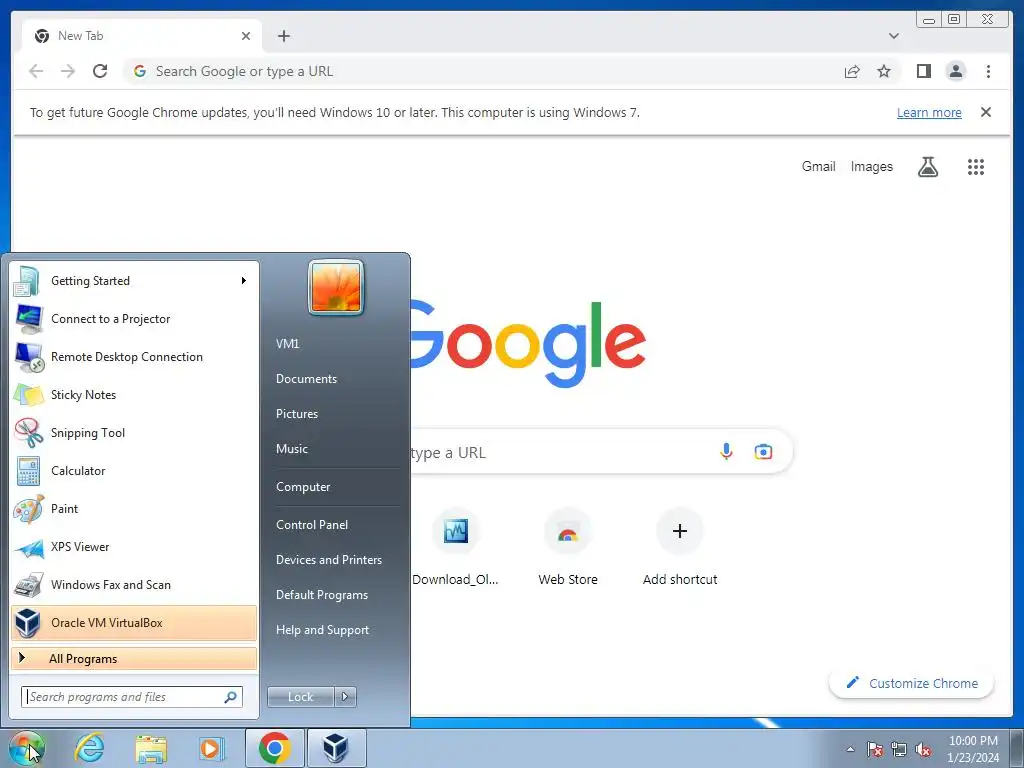Open Devices and Printers
The width and height of the screenshot is (1024, 768).
coord(328,560)
